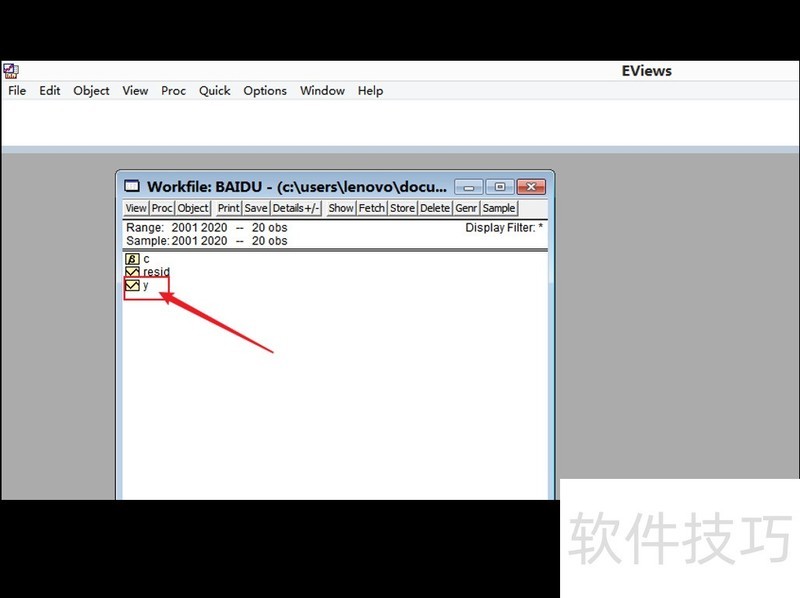This screenshot has height=598, width=800.
Task: Select the object named resid
Action: coord(156,271)
